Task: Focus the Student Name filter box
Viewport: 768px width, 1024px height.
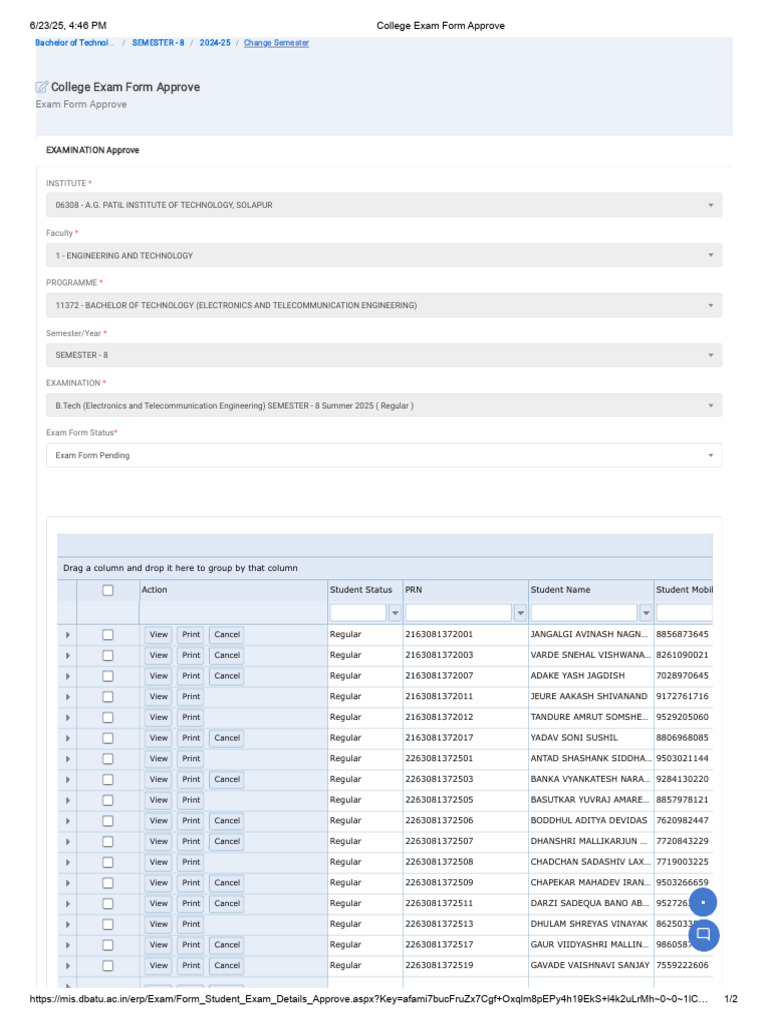Action: tap(584, 613)
